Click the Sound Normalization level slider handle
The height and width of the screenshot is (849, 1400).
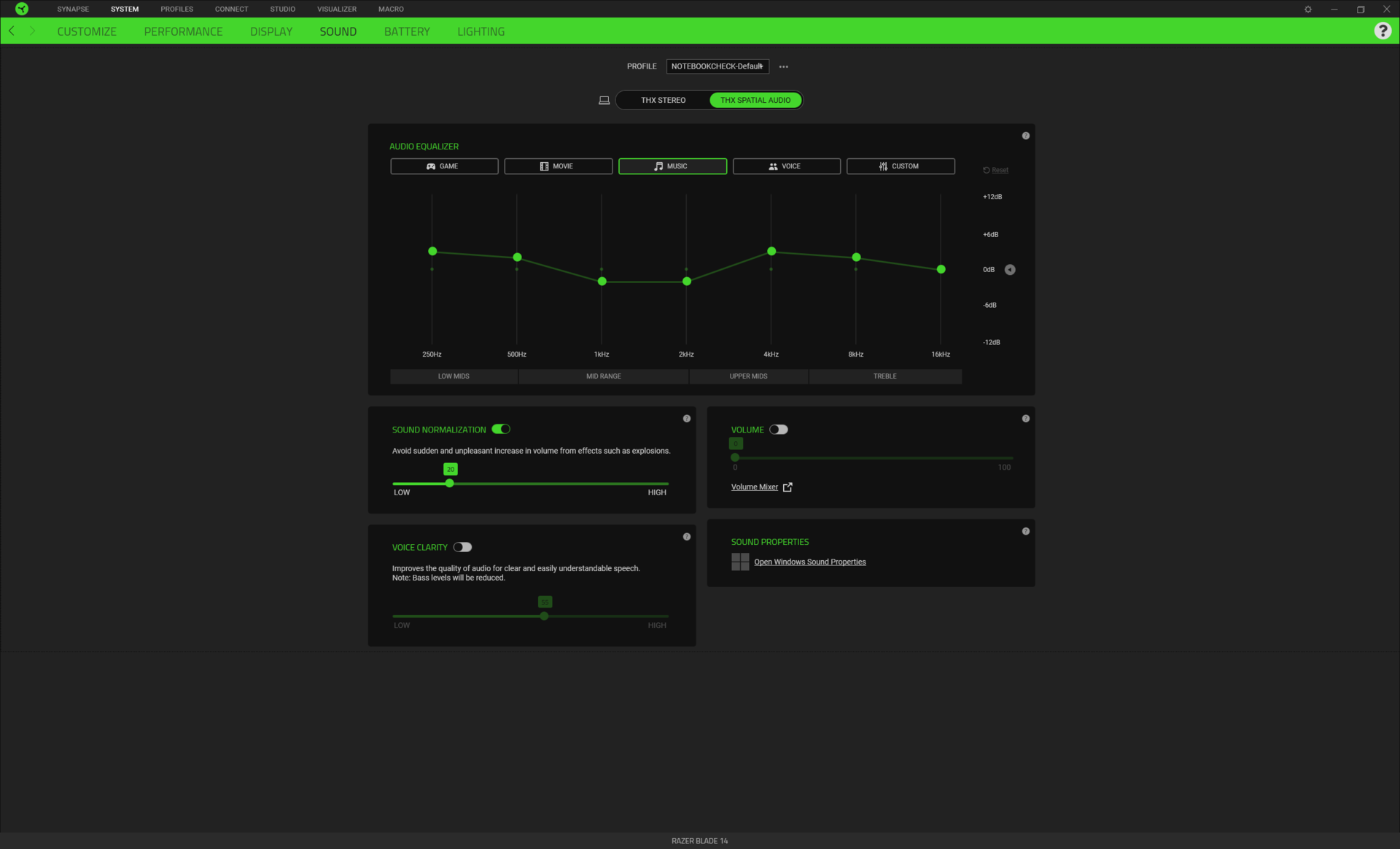pyautogui.click(x=450, y=484)
